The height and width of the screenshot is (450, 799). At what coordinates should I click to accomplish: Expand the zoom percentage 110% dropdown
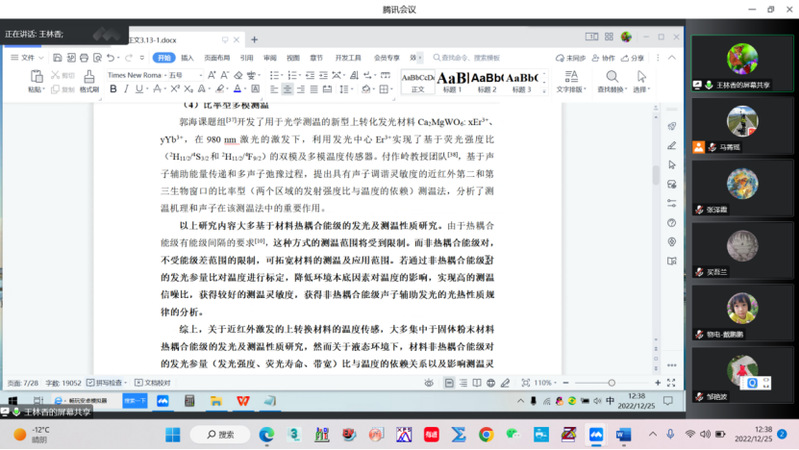(x=543, y=383)
